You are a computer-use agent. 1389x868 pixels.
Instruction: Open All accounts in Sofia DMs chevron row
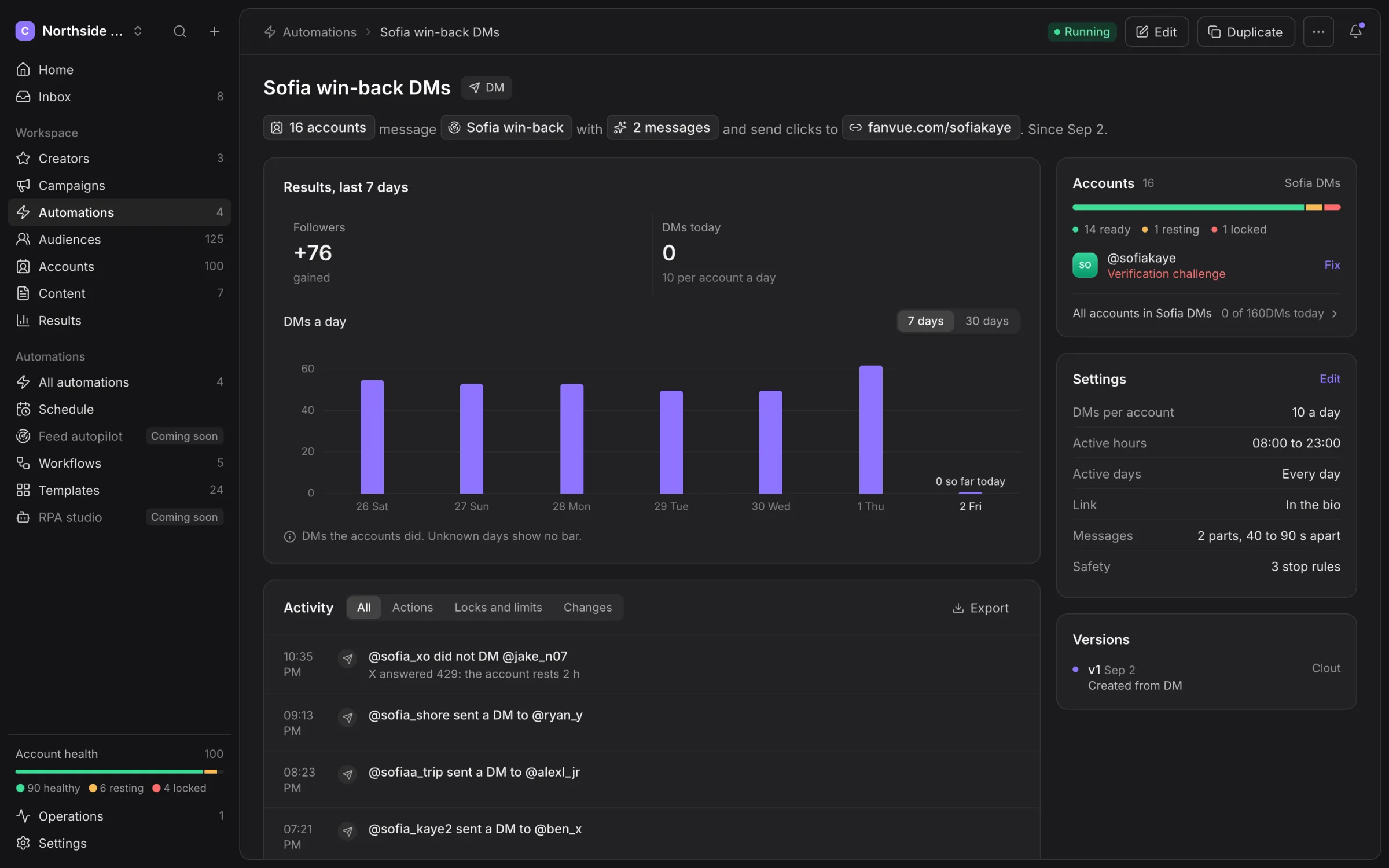[1206, 313]
